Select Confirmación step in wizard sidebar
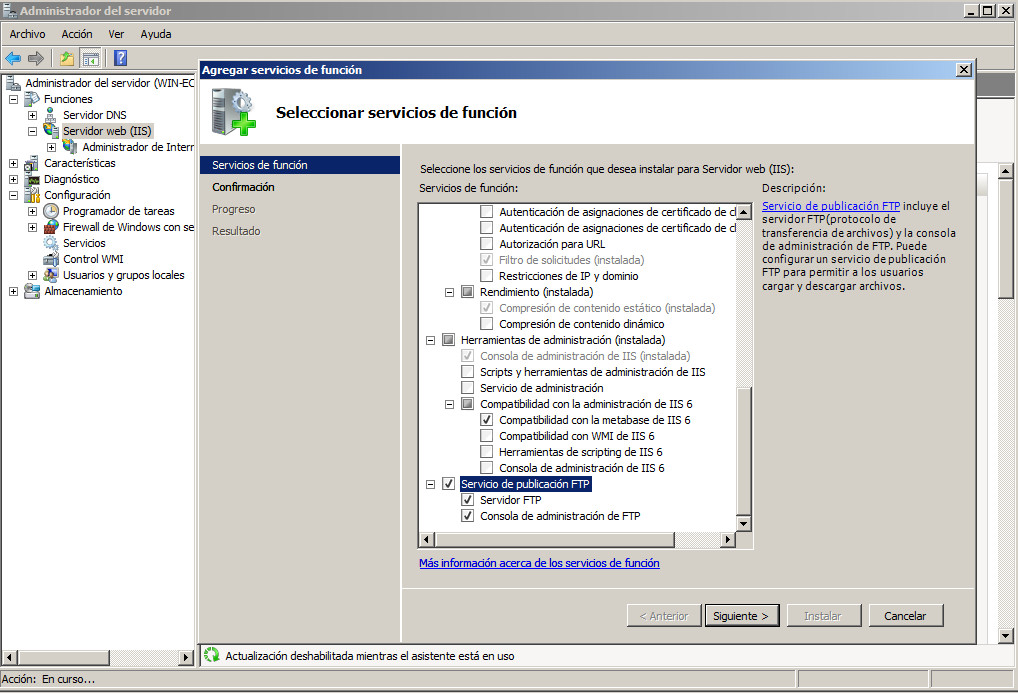The height and width of the screenshot is (694, 1018). pos(243,187)
